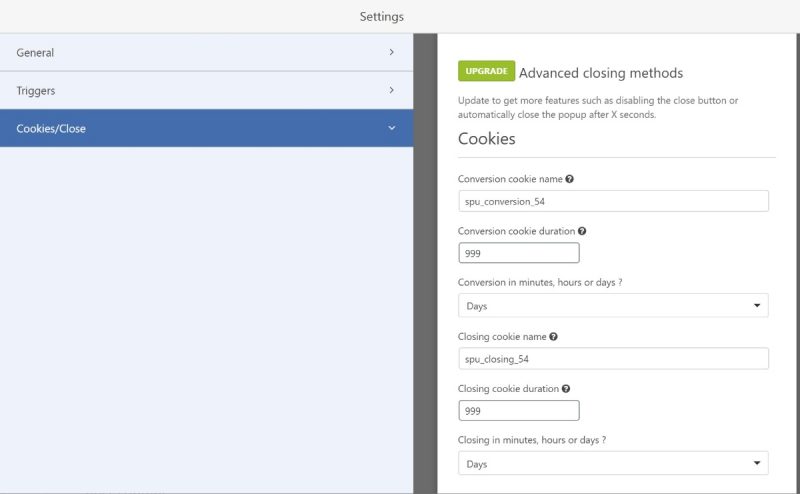Focus the Closing cookie duration field
The width and height of the screenshot is (800, 494).
click(x=519, y=411)
